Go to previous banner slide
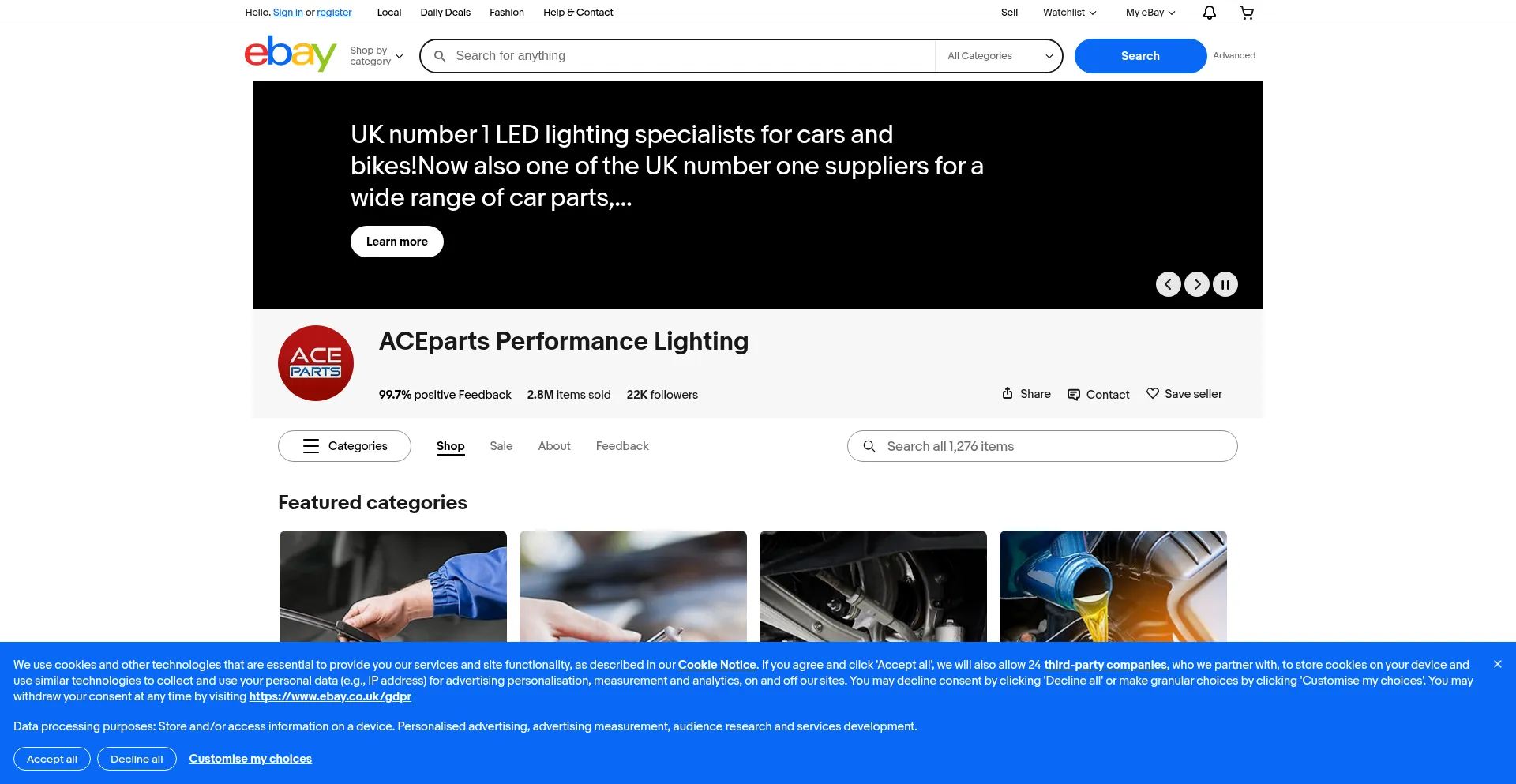 1168,284
